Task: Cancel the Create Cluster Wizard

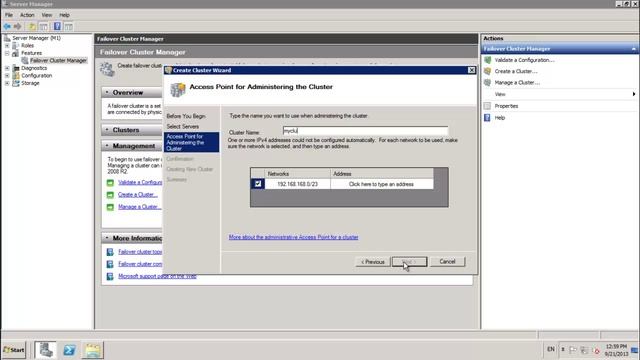Action: point(447,262)
